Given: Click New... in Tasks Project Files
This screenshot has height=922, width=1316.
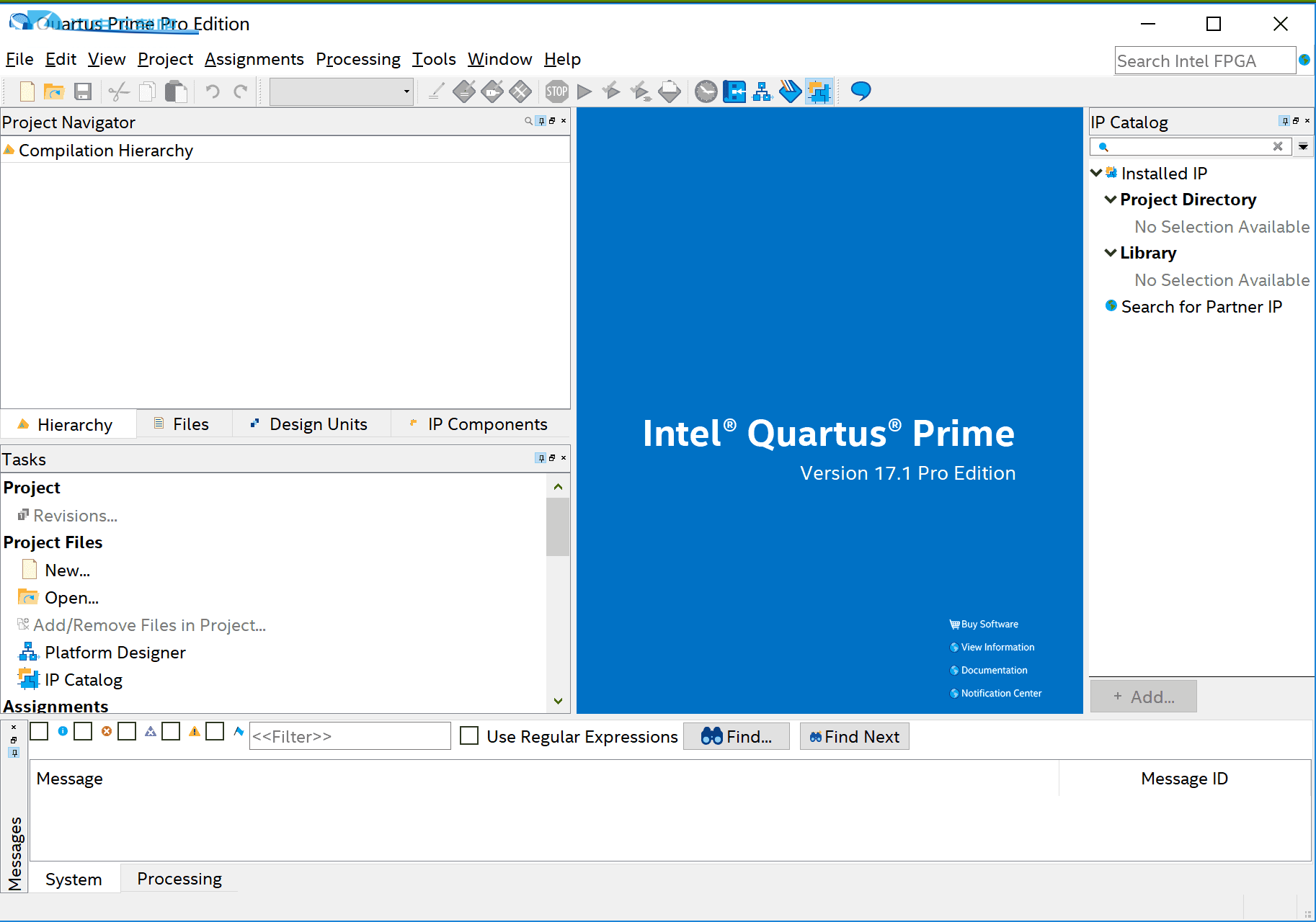Looking at the screenshot, I should (56, 570).
